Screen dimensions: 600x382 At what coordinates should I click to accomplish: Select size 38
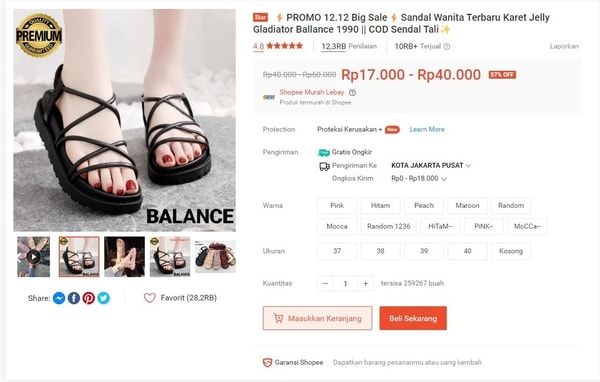(x=380, y=251)
